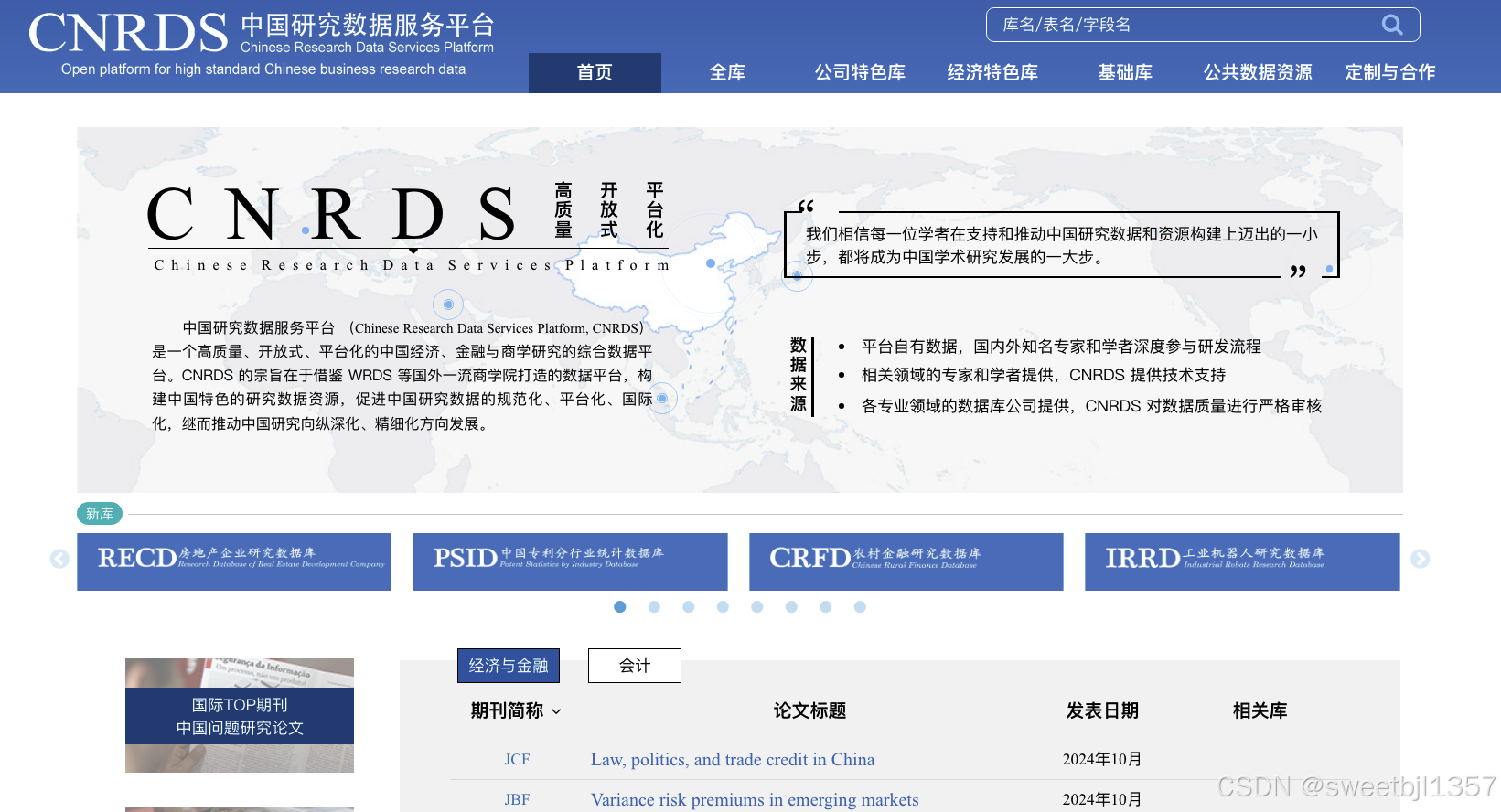Select the third carousel page dot
1501x812 pixels.
coord(689,606)
